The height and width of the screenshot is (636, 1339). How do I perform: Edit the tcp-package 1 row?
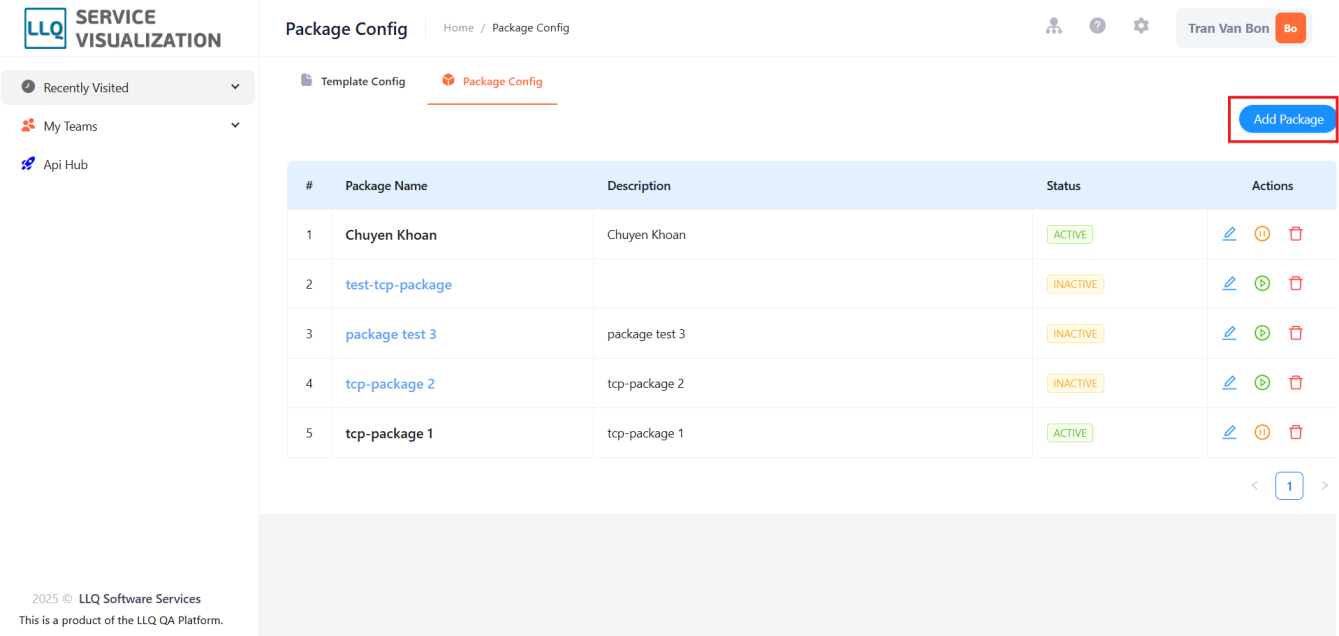click(x=1230, y=433)
